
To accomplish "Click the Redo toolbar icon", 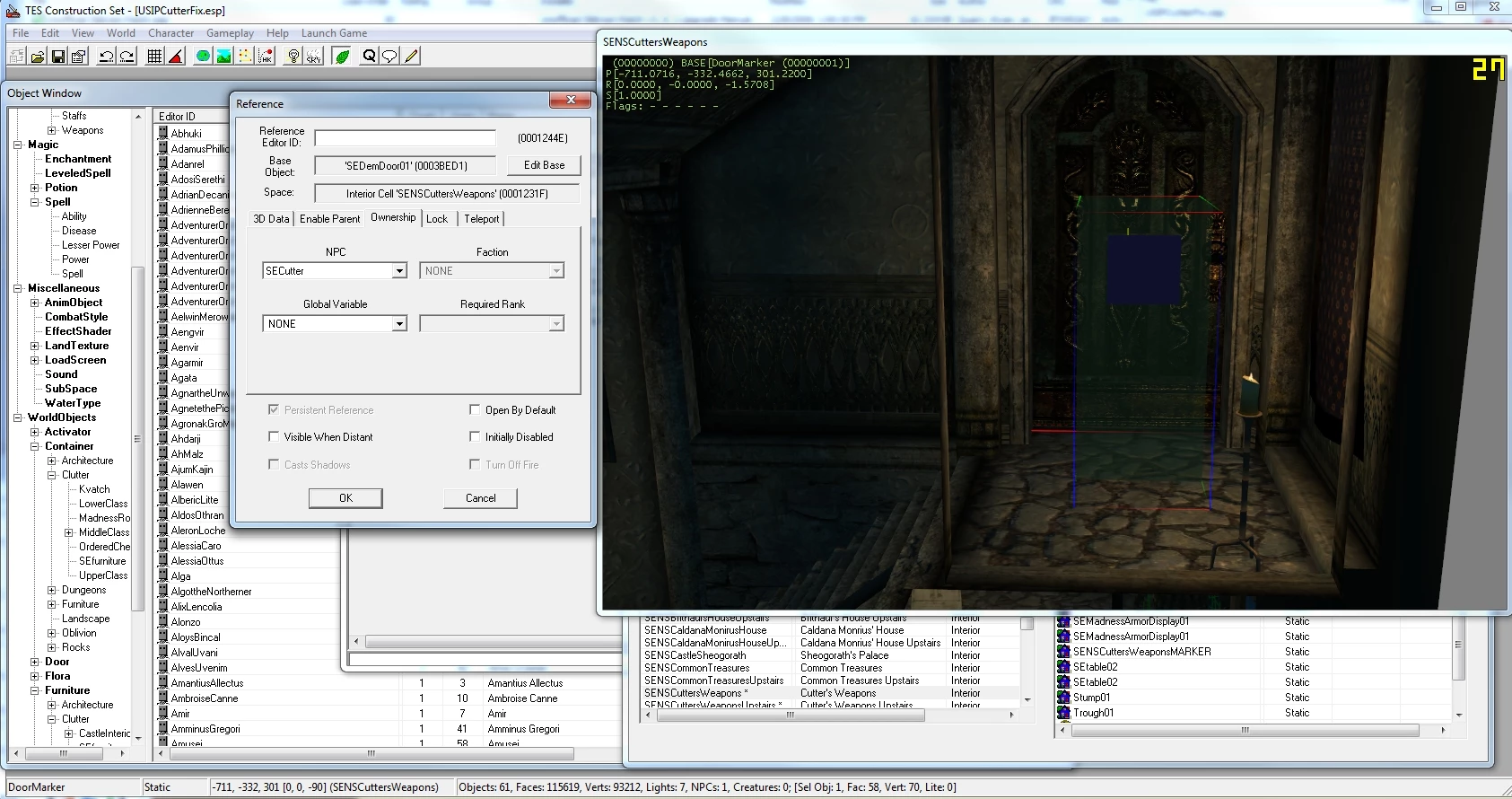I will [127, 57].
